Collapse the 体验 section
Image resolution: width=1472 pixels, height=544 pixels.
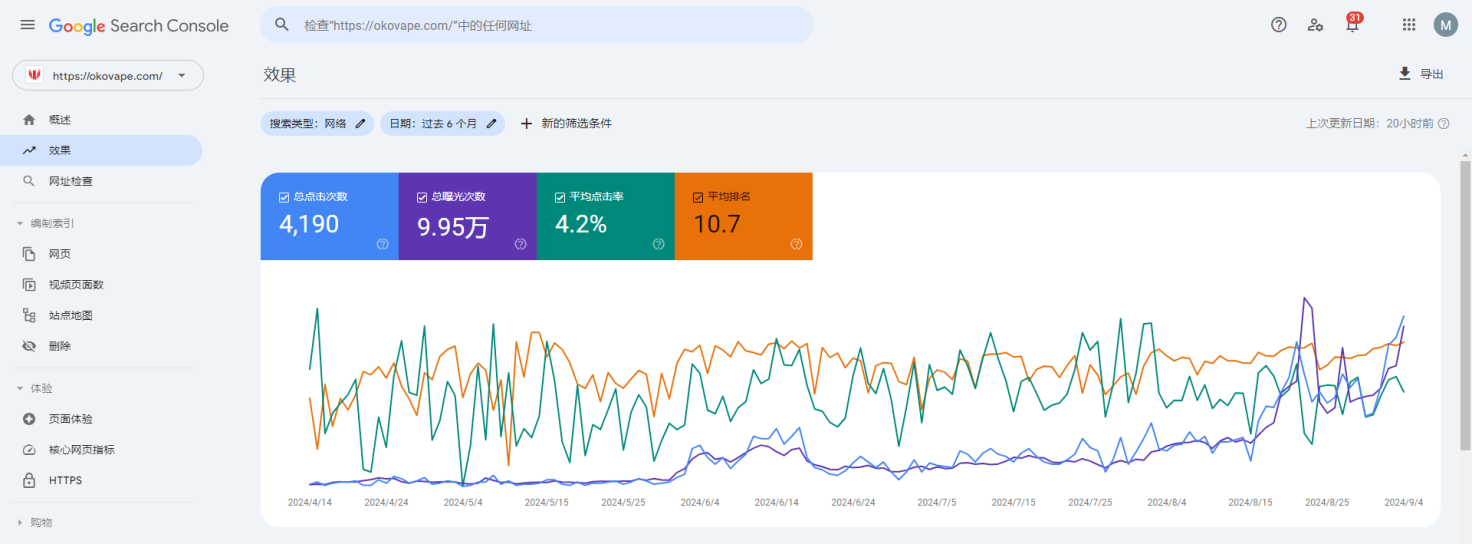click(x=35, y=388)
